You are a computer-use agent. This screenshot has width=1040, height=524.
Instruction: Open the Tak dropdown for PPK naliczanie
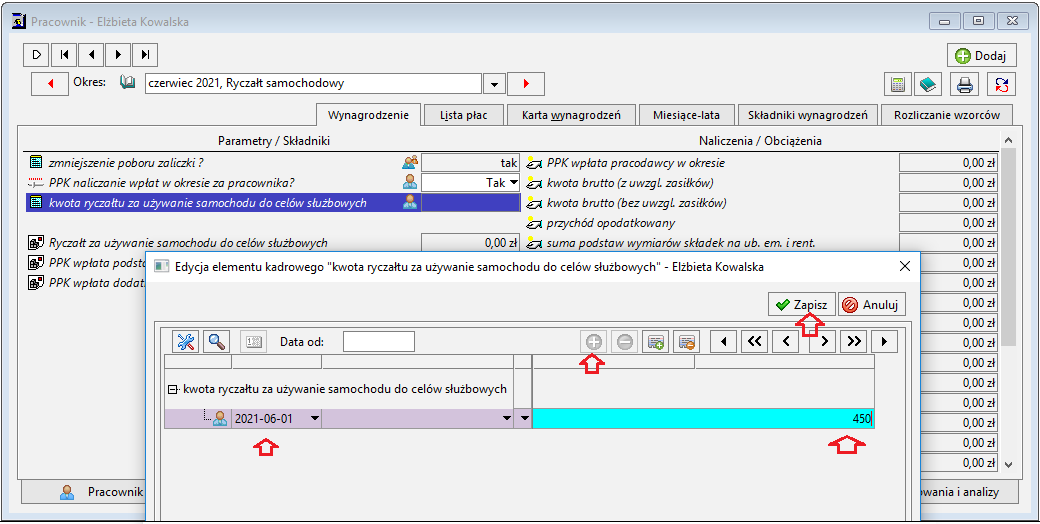[513, 182]
